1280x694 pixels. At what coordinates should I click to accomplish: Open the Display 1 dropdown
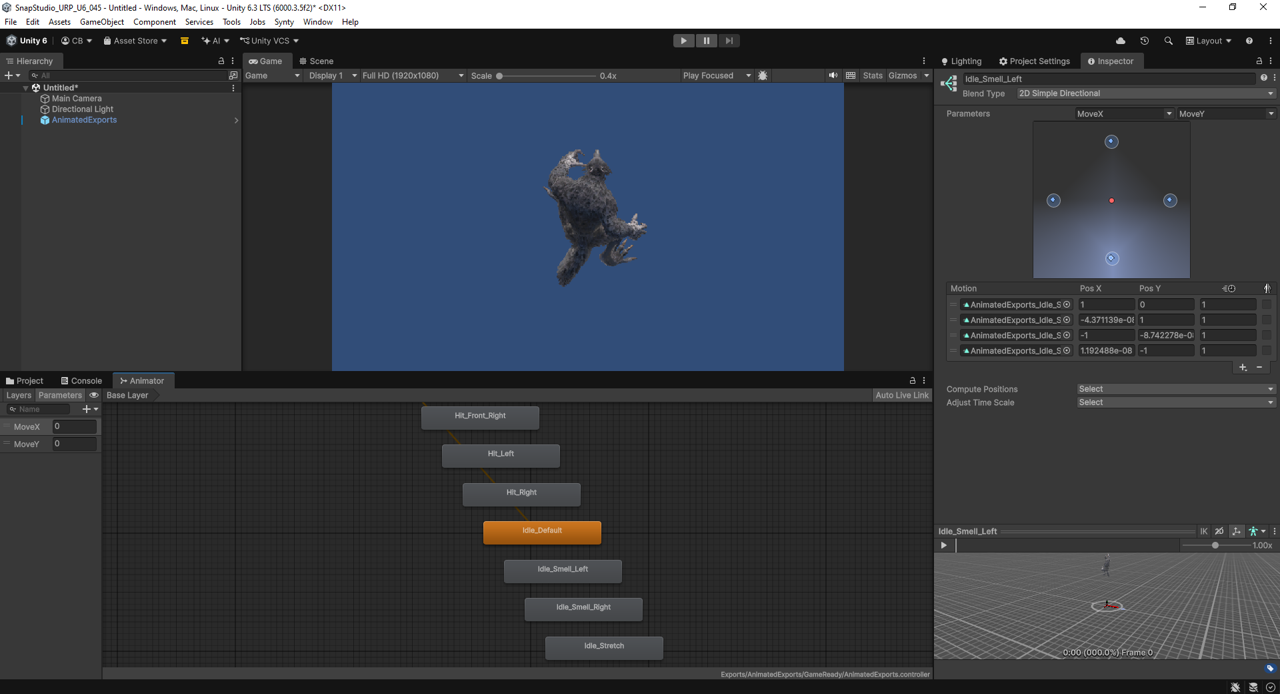tap(332, 75)
